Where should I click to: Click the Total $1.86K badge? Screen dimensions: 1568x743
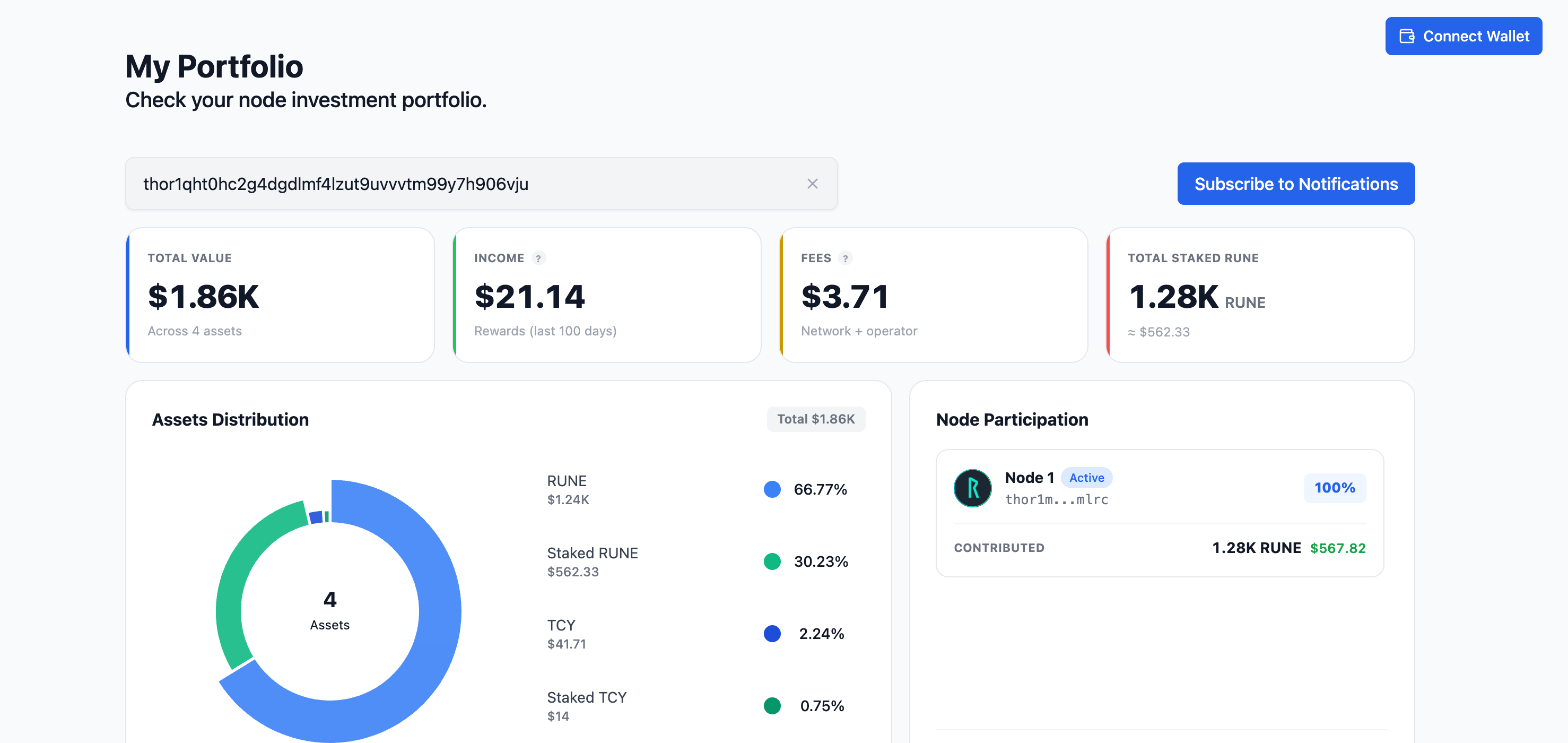click(x=816, y=420)
